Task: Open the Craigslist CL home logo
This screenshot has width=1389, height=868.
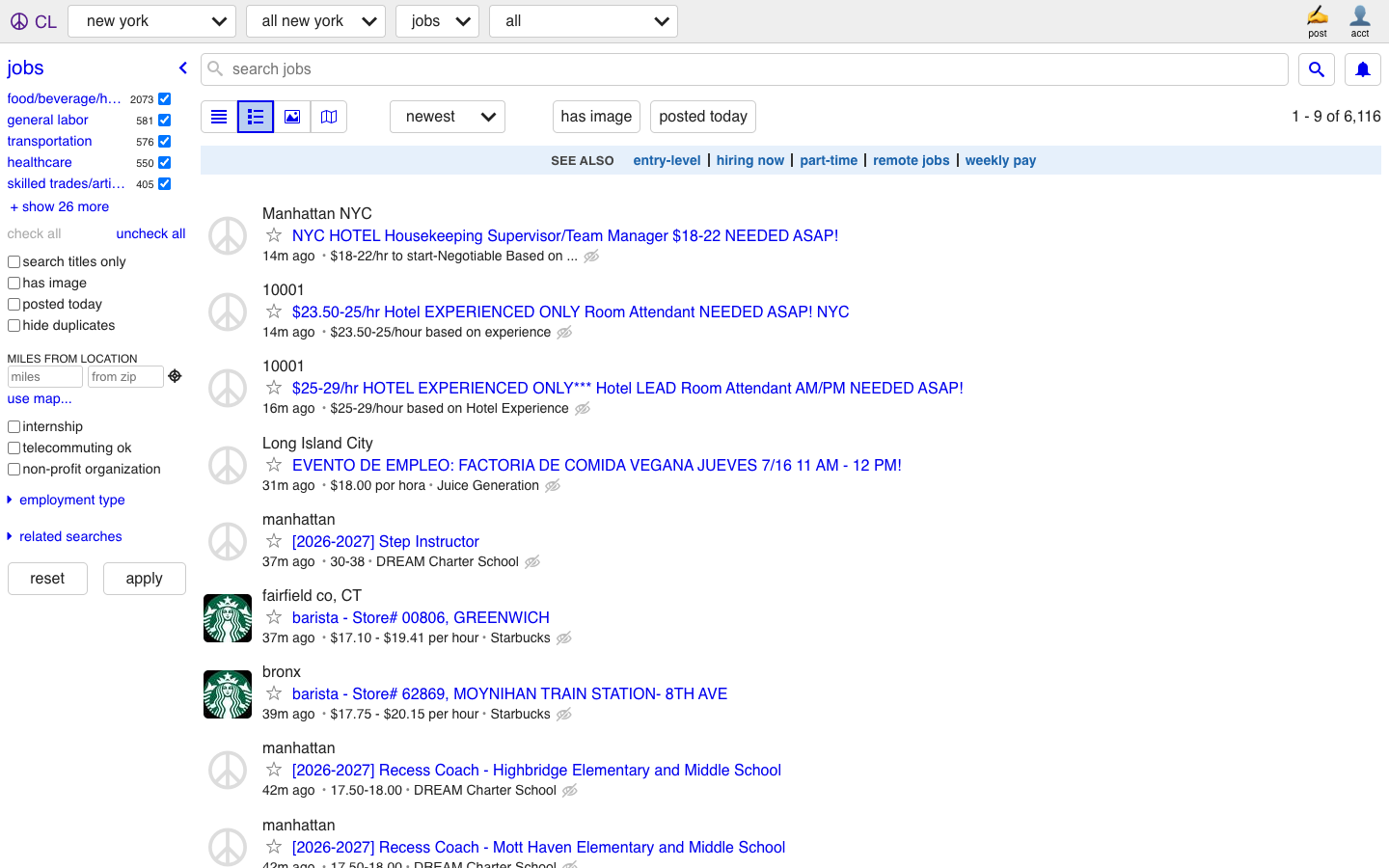Action: [x=33, y=21]
